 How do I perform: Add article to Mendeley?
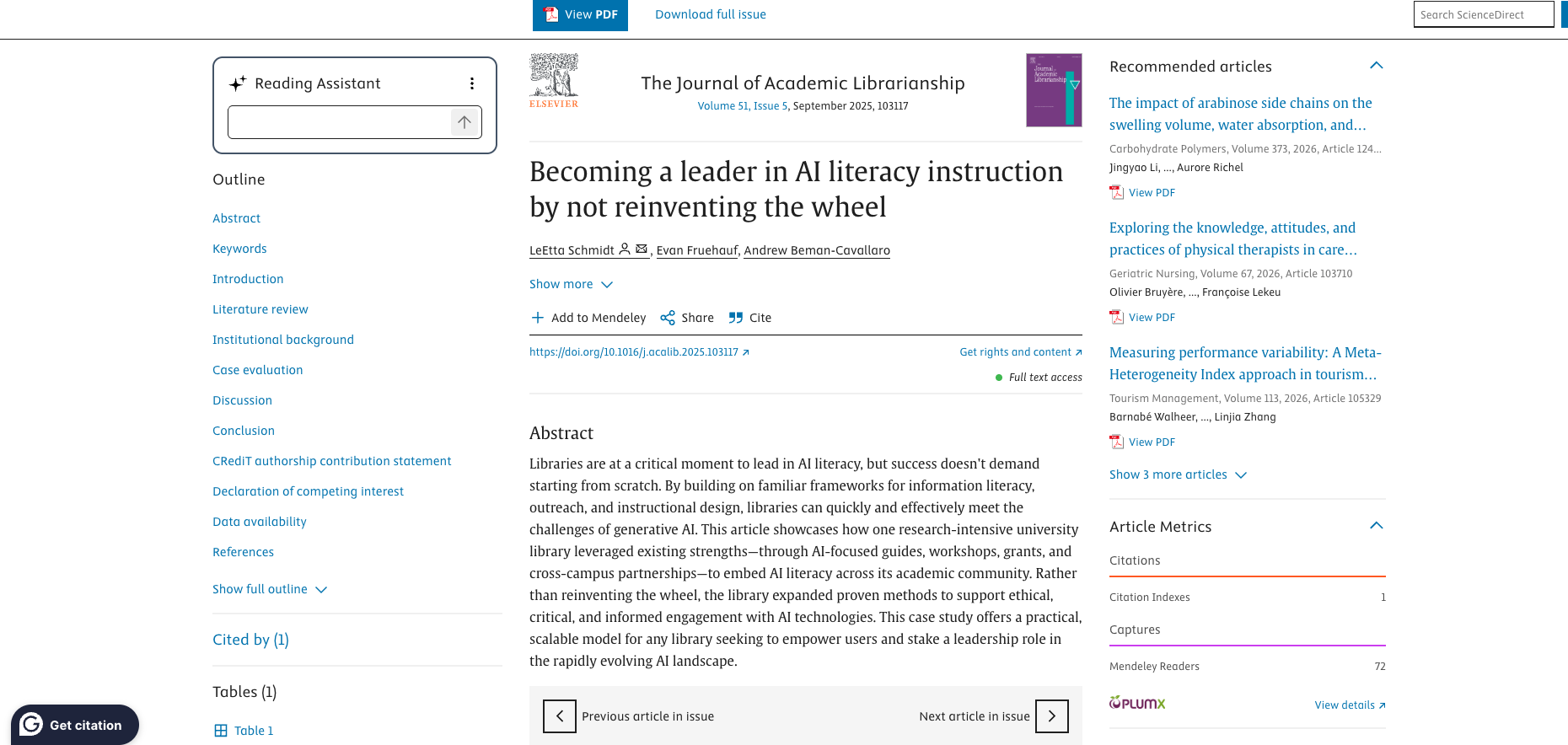[x=588, y=318]
